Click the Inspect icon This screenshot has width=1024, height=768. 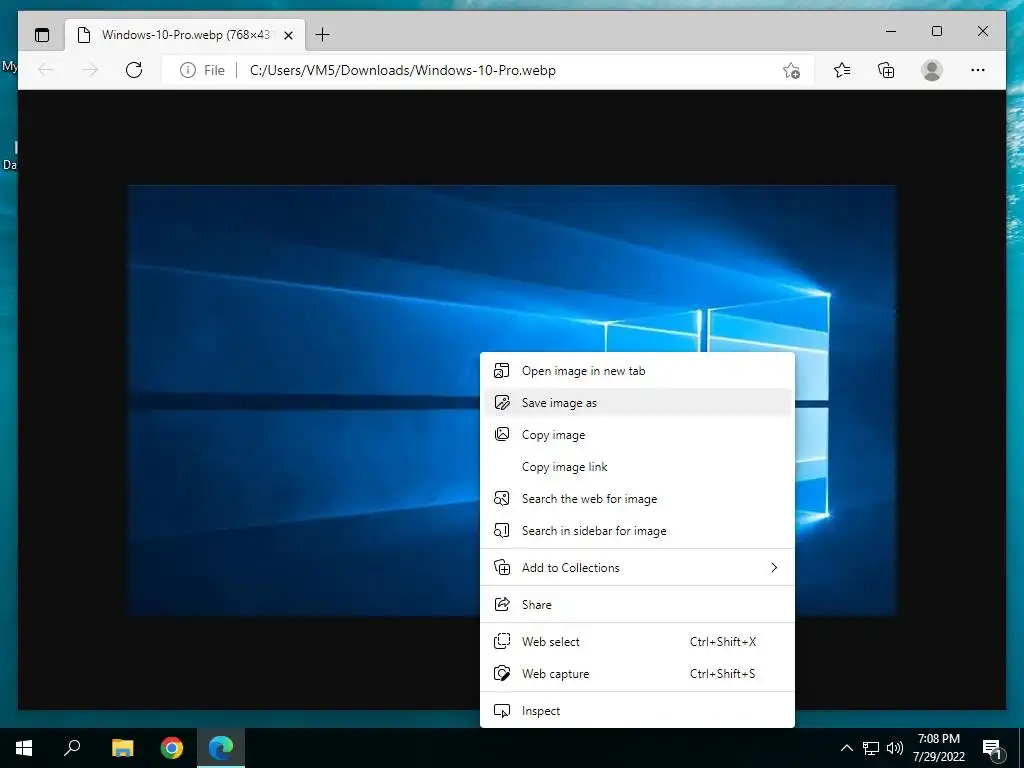tap(502, 711)
